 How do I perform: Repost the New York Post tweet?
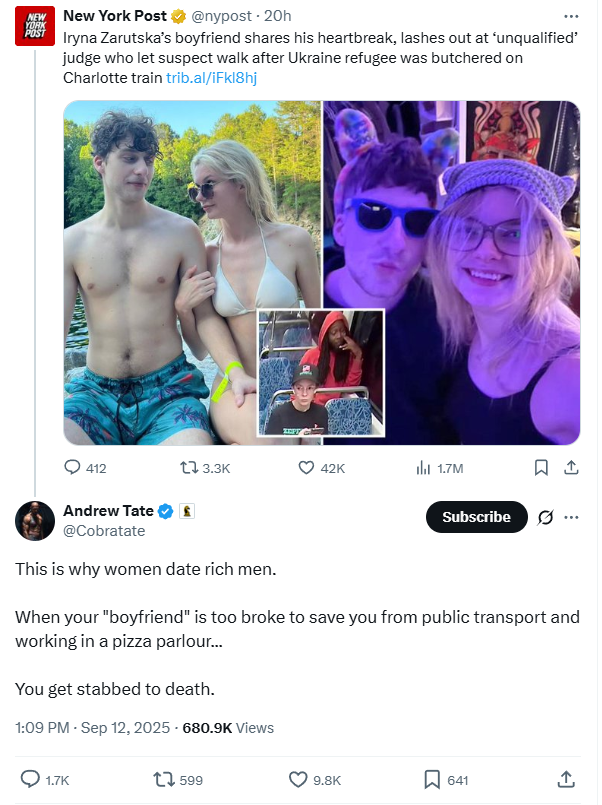tap(205, 468)
